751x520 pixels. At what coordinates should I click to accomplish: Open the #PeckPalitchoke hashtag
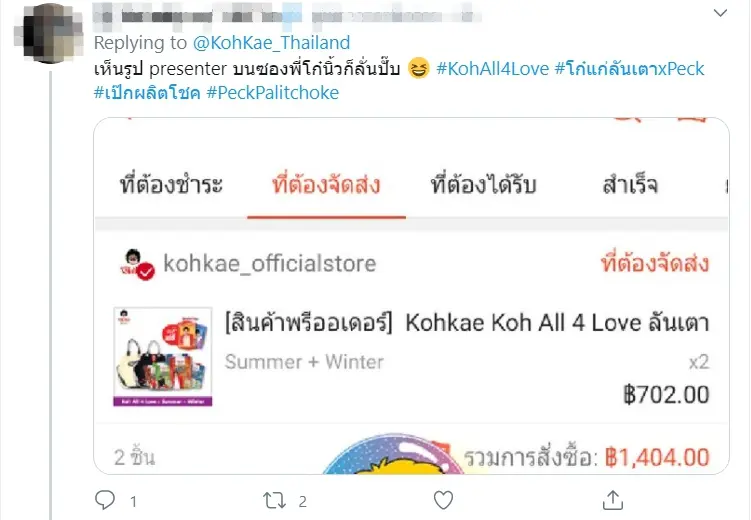point(273,92)
